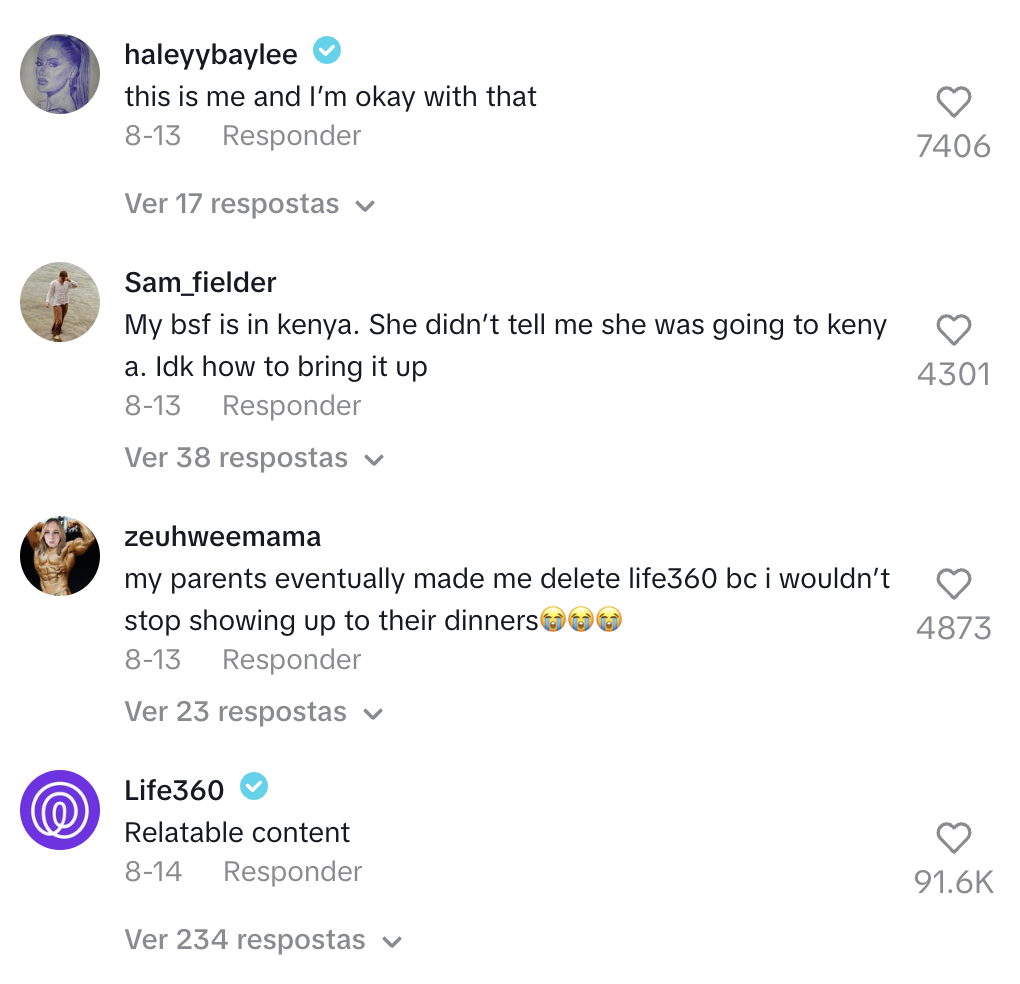Expand 'Ver 17 respostas' replies
Screen dimensions: 1020x984
point(249,205)
